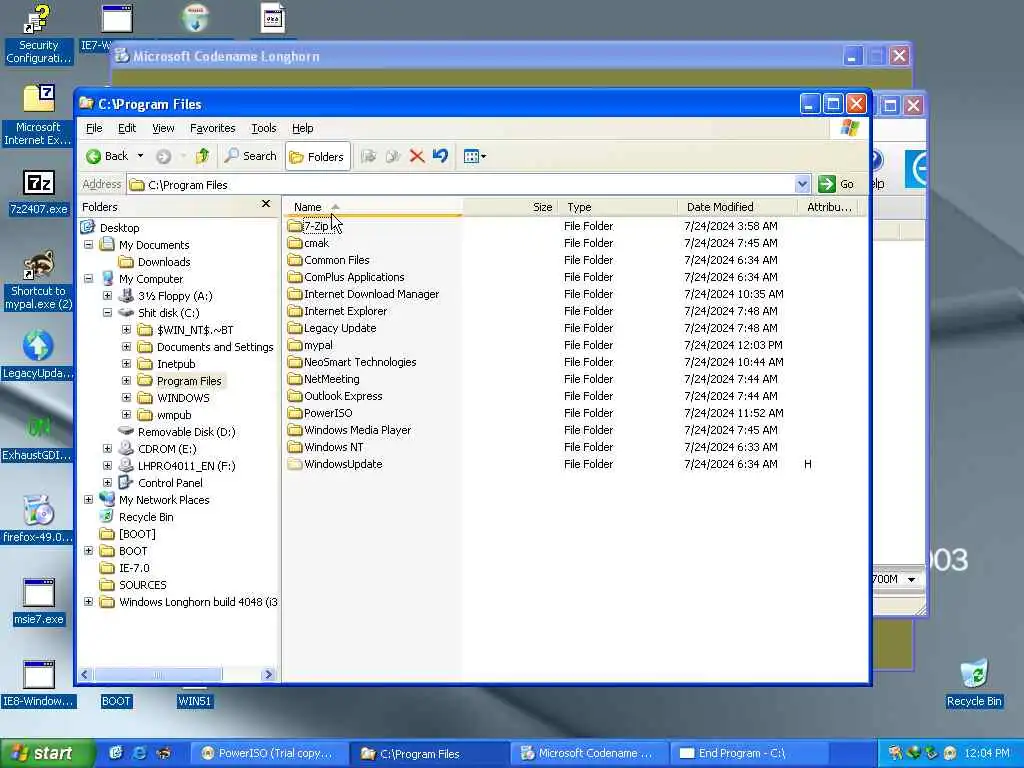Collapse the My Computer tree node
This screenshot has width=1024, height=768.
[88, 279]
